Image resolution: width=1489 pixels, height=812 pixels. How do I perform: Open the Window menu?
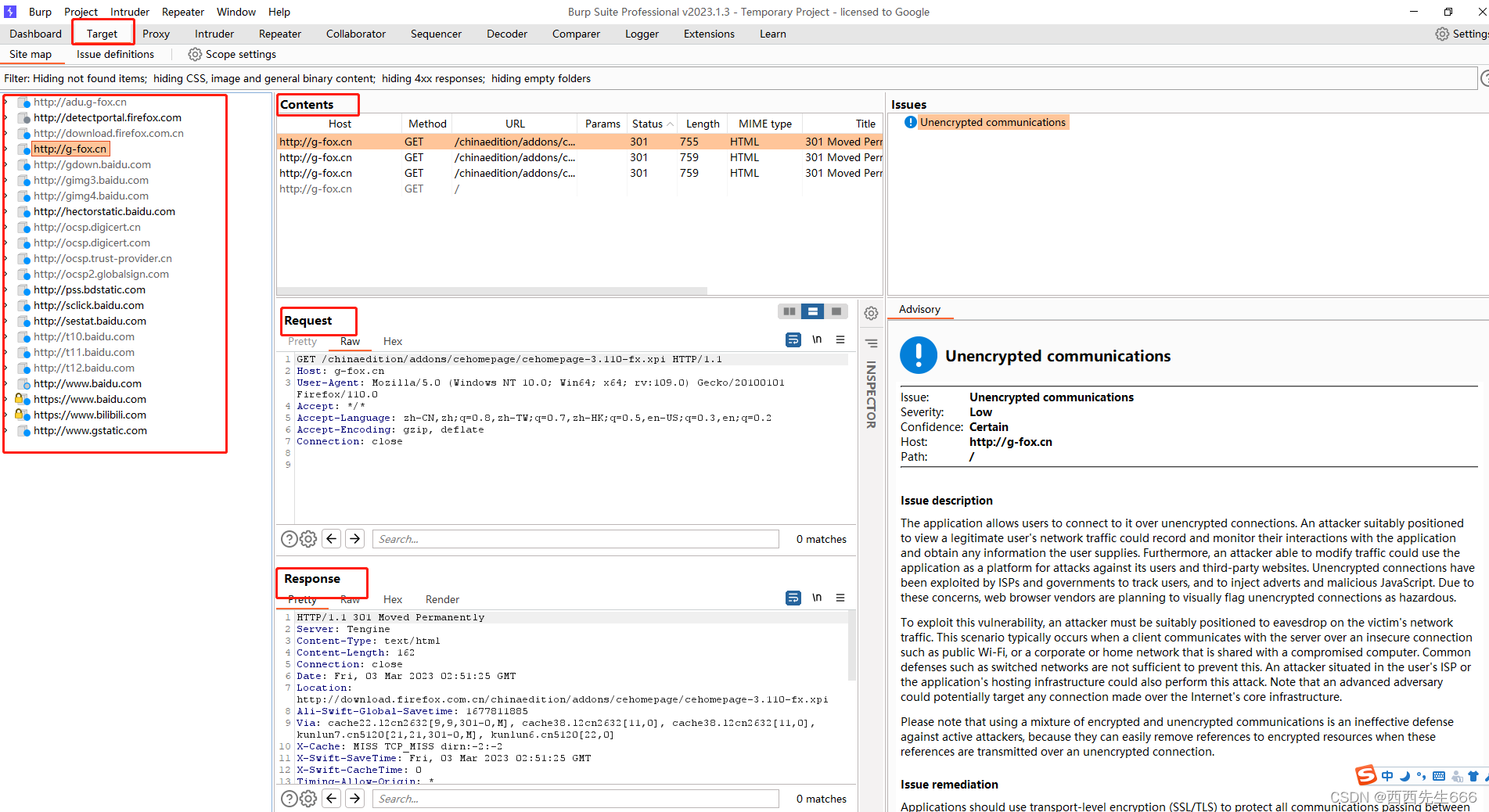point(236,12)
